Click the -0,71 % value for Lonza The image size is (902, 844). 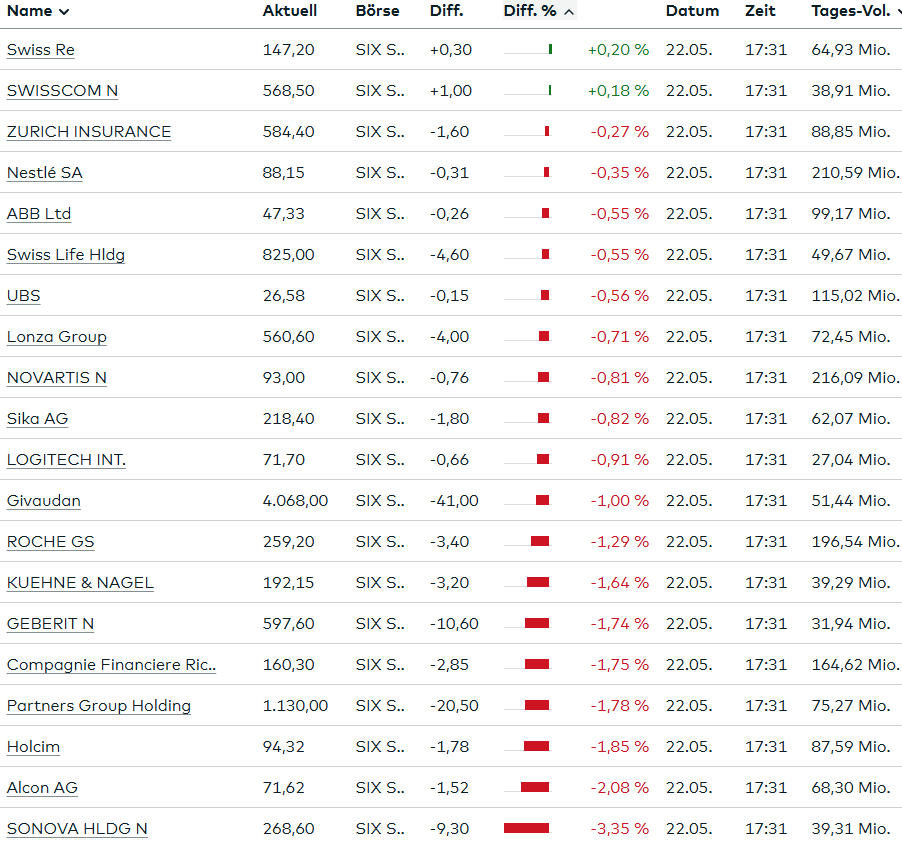tap(620, 337)
